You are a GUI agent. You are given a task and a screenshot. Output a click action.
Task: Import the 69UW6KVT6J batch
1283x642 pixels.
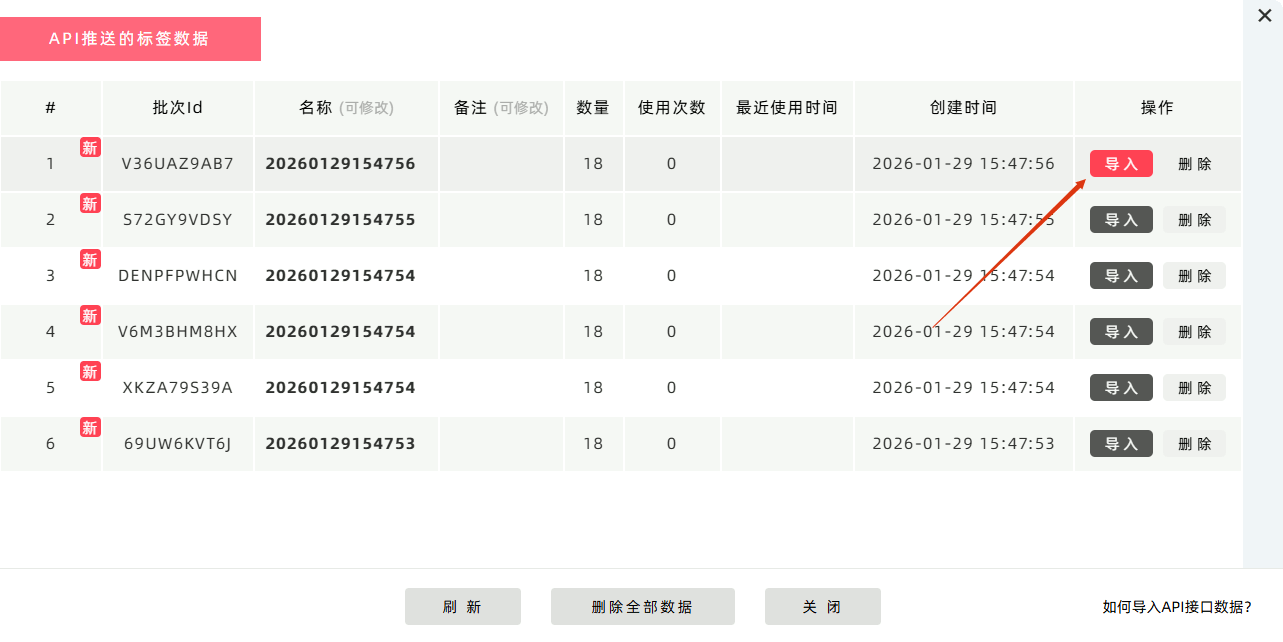click(1121, 444)
